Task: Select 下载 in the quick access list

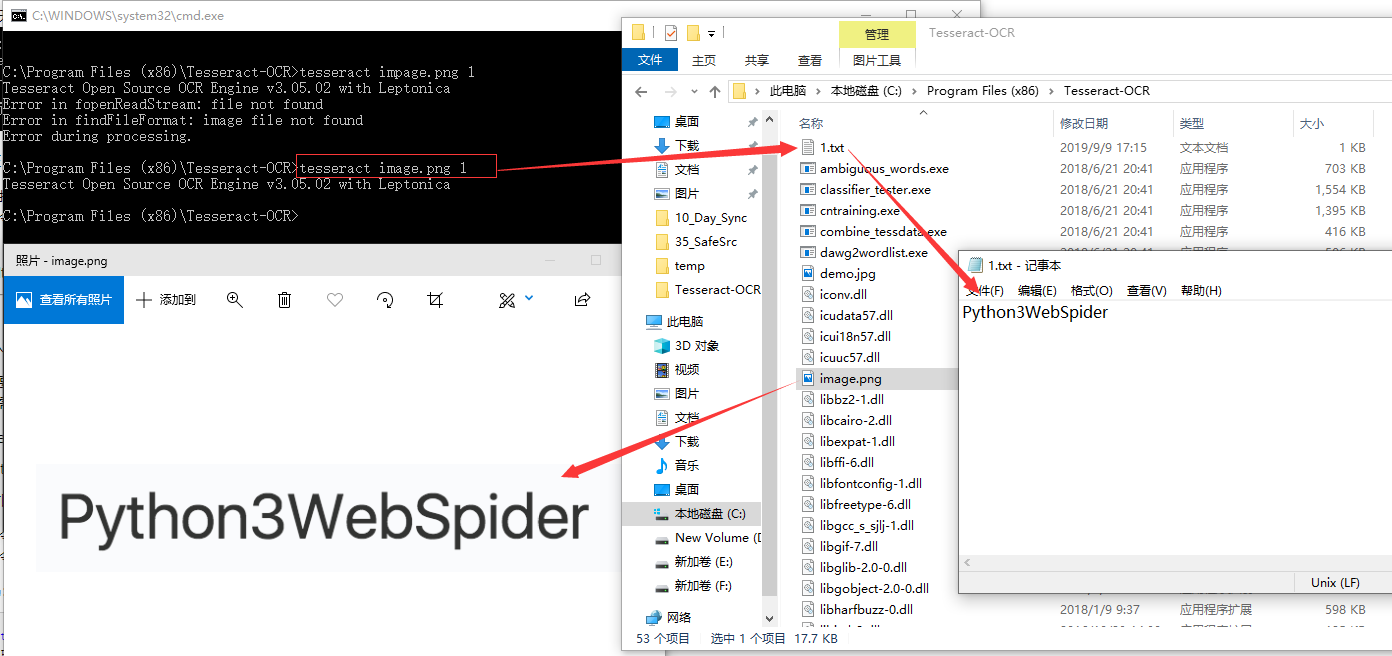Action: click(x=687, y=146)
